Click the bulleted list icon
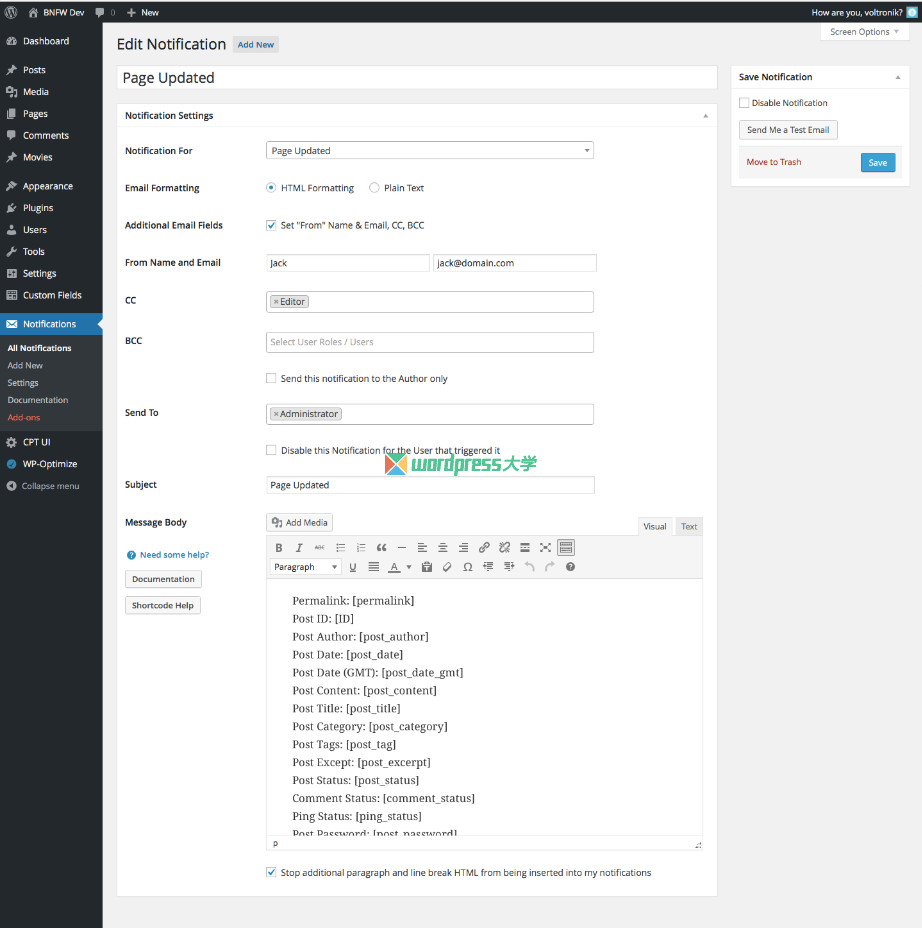The image size is (922, 928). tap(340, 548)
